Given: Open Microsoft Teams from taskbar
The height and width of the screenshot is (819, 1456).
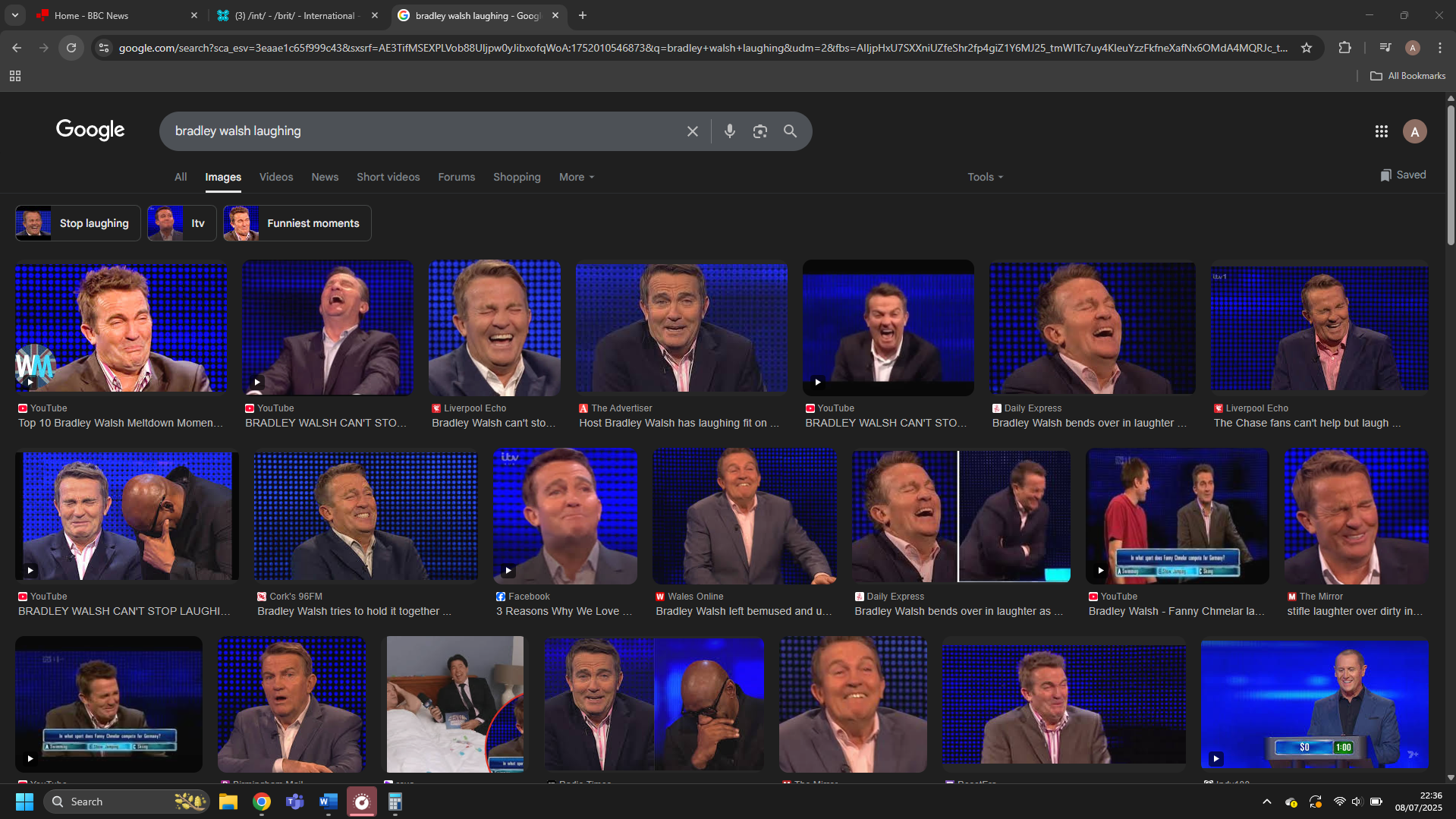Looking at the screenshot, I should 294,802.
